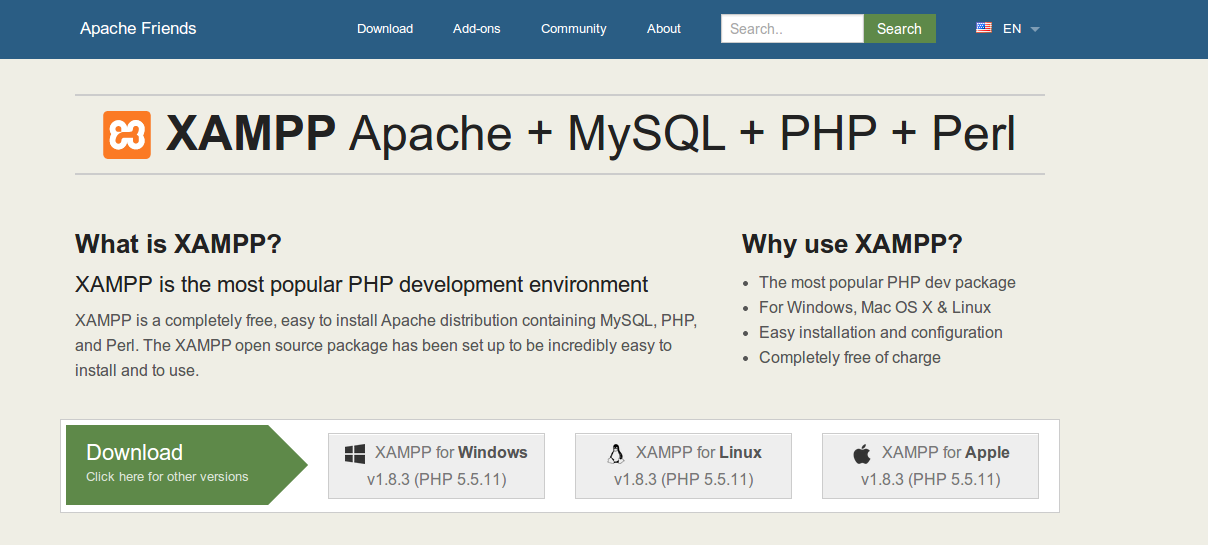Click the US flag language icon
The height and width of the screenshot is (549, 1208).
[x=984, y=28]
